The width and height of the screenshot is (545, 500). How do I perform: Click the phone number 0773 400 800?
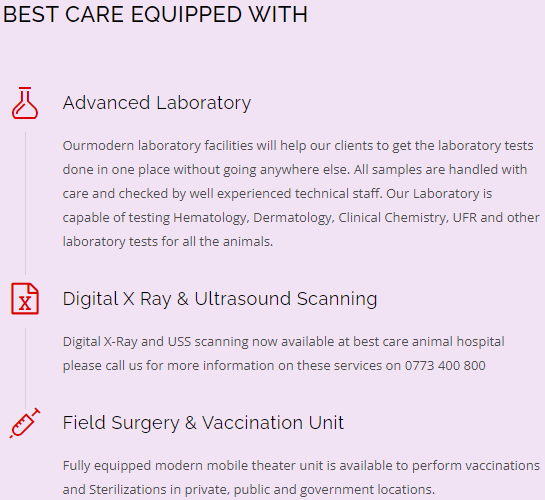tap(445, 366)
